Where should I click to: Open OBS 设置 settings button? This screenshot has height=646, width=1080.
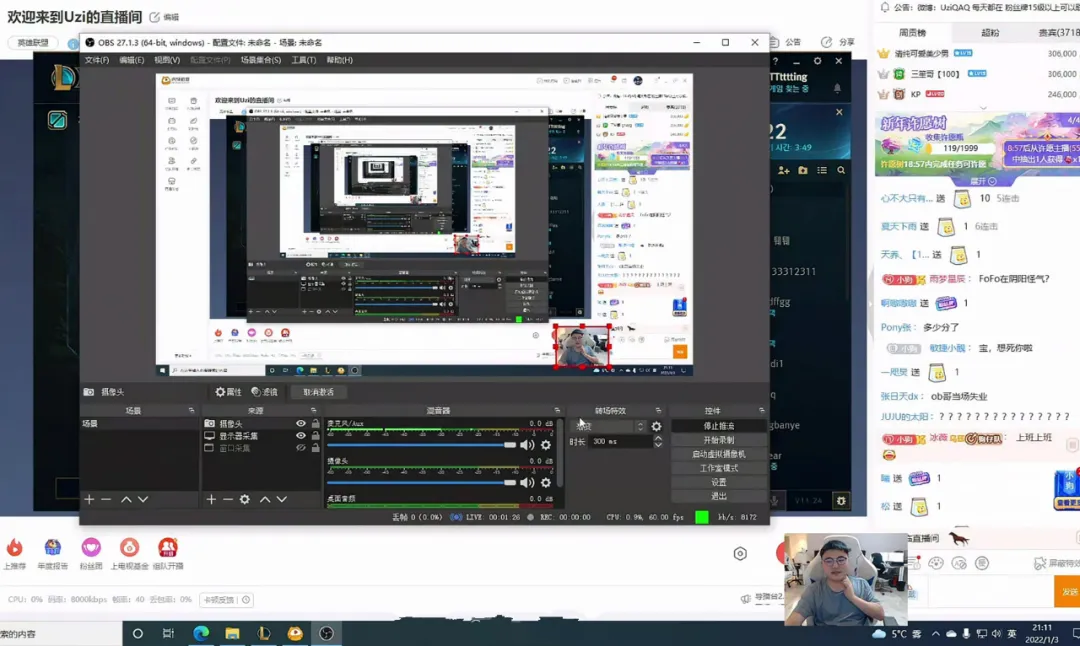pyautogui.click(x=718, y=482)
